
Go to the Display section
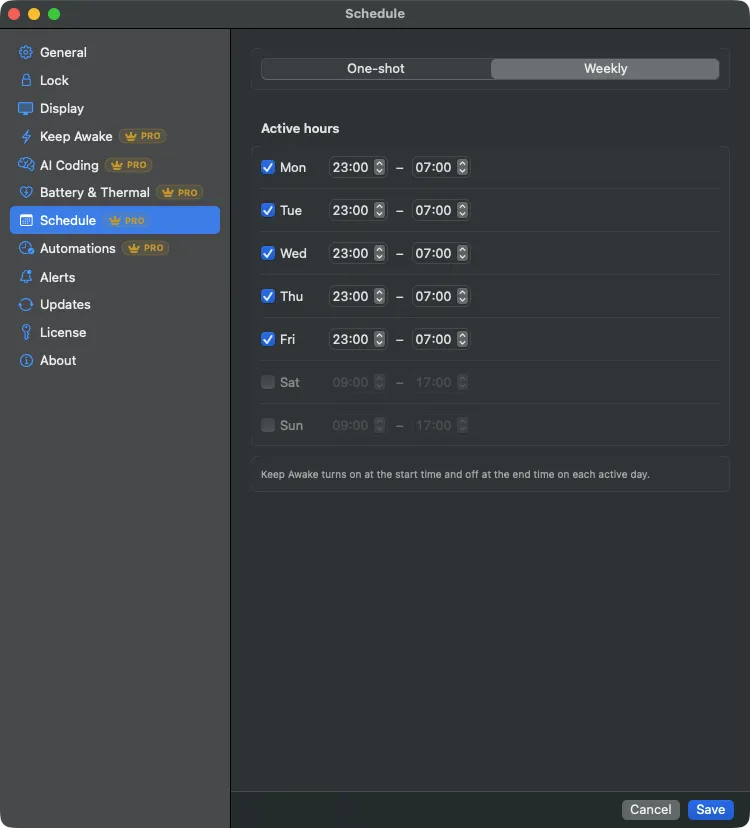tap(115, 108)
